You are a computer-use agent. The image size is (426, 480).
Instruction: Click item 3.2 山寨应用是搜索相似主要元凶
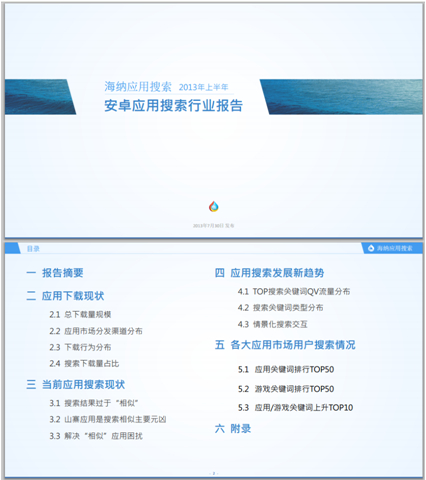tap(108, 419)
